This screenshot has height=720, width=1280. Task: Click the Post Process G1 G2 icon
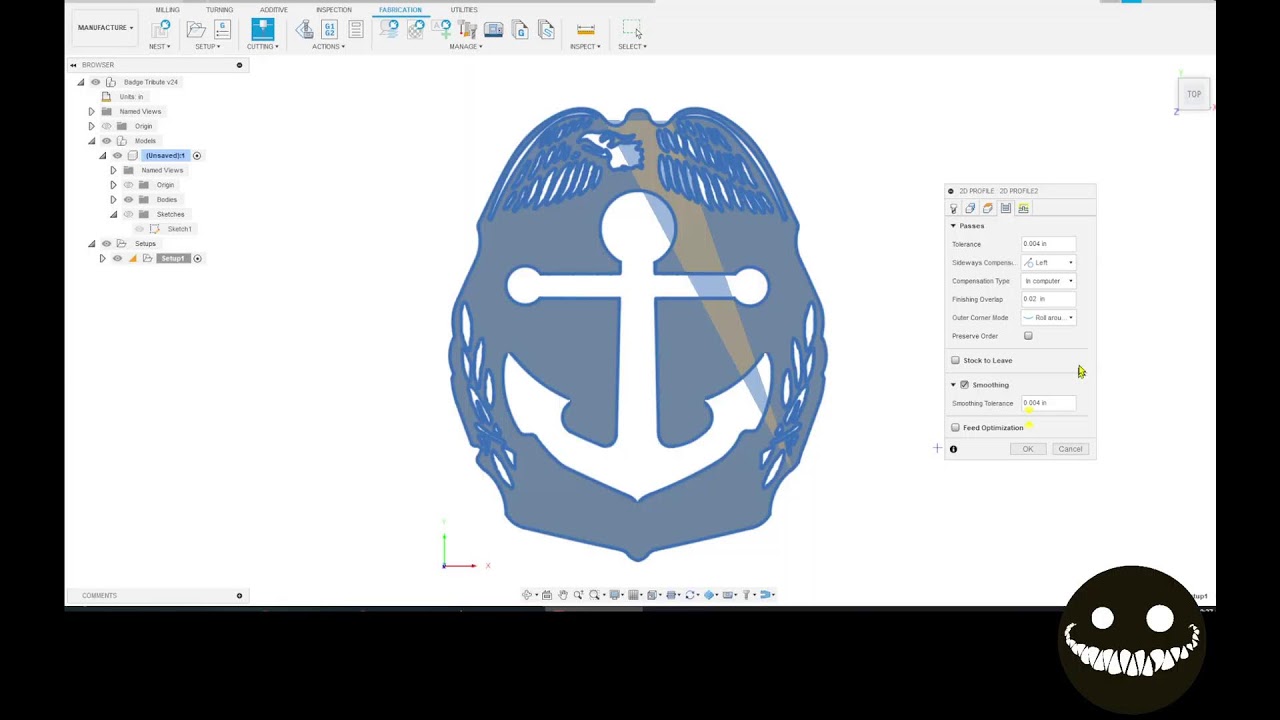pyautogui.click(x=330, y=30)
